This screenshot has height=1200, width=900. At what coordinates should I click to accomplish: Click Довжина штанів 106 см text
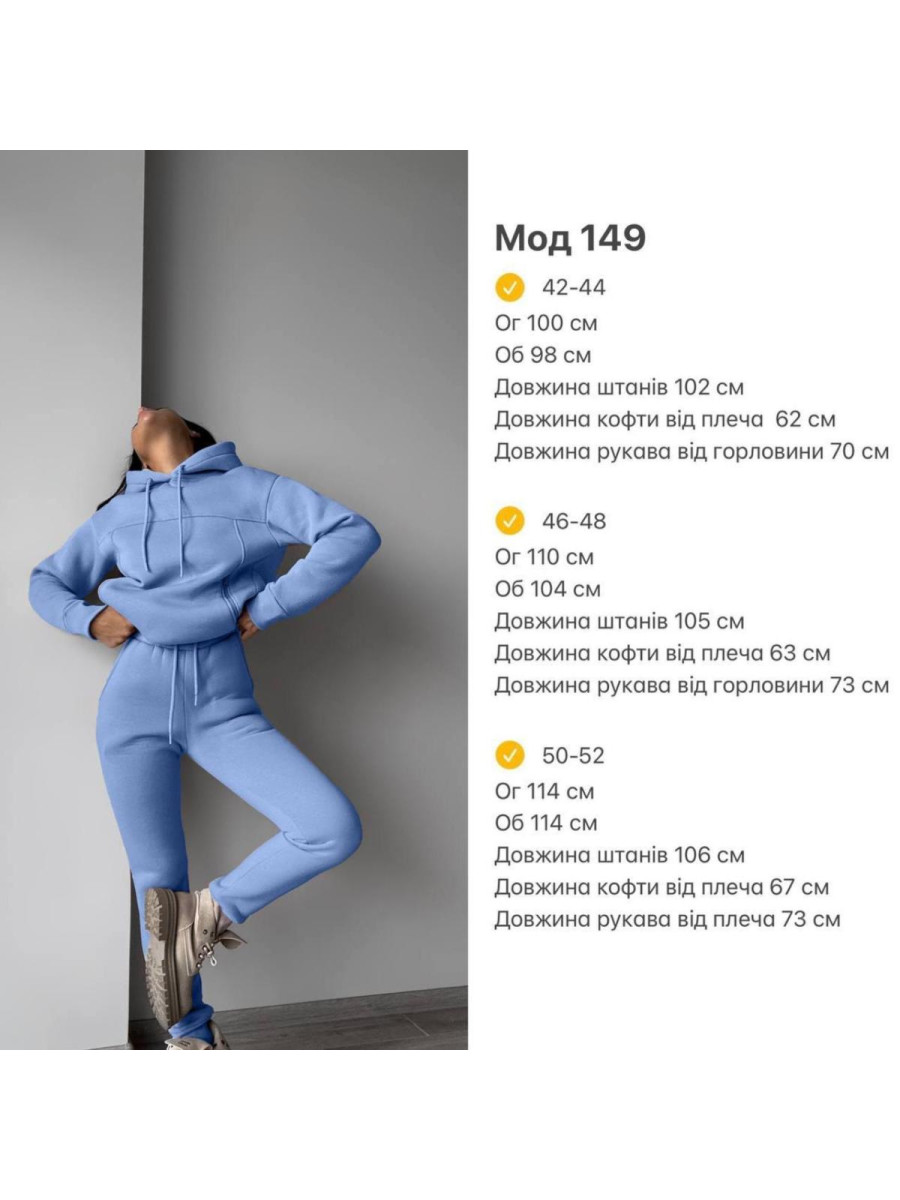pos(619,856)
